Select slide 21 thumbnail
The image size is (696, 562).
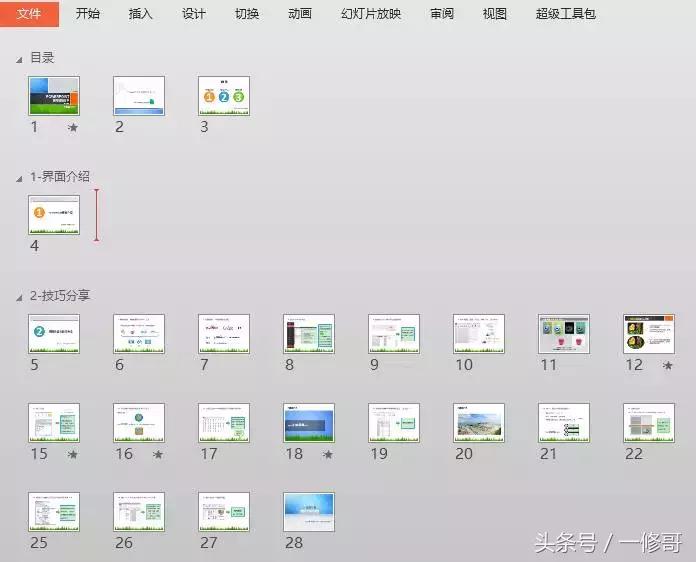[564, 423]
